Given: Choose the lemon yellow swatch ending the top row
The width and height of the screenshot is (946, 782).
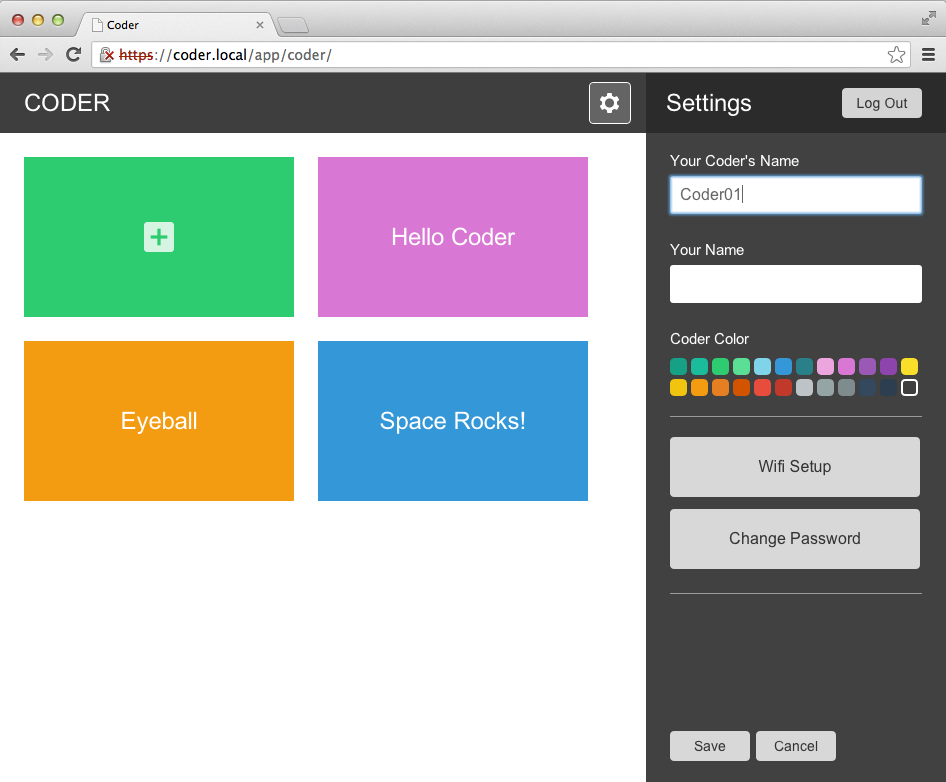Looking at the screenshot, I should pos(909,366).
